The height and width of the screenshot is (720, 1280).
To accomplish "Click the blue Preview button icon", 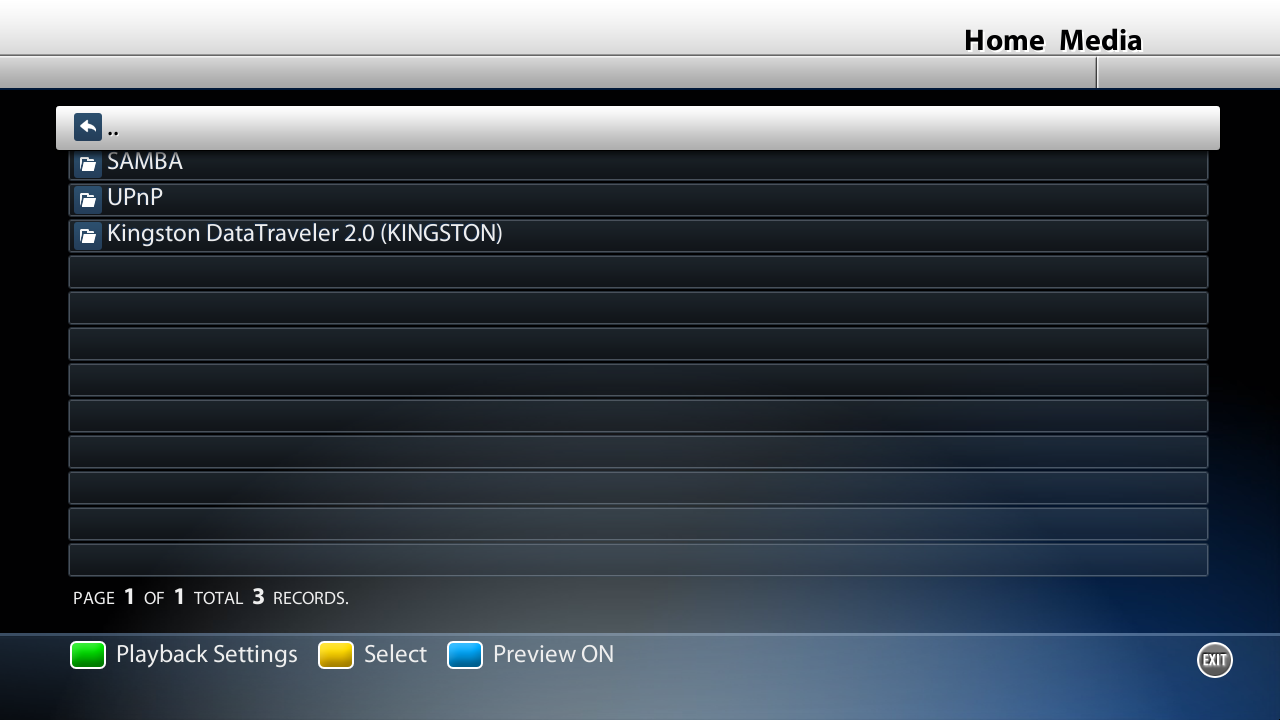I will [x=465, y=655].
